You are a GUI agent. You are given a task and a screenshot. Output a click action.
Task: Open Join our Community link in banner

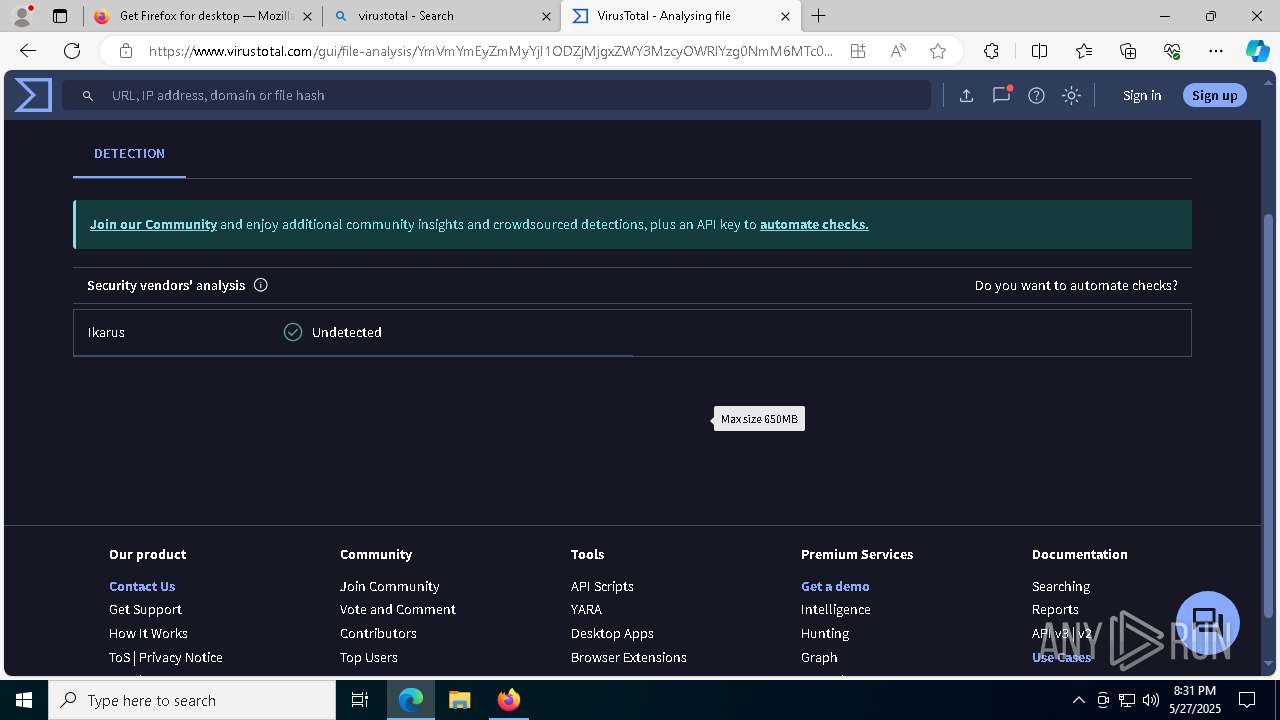153,224
